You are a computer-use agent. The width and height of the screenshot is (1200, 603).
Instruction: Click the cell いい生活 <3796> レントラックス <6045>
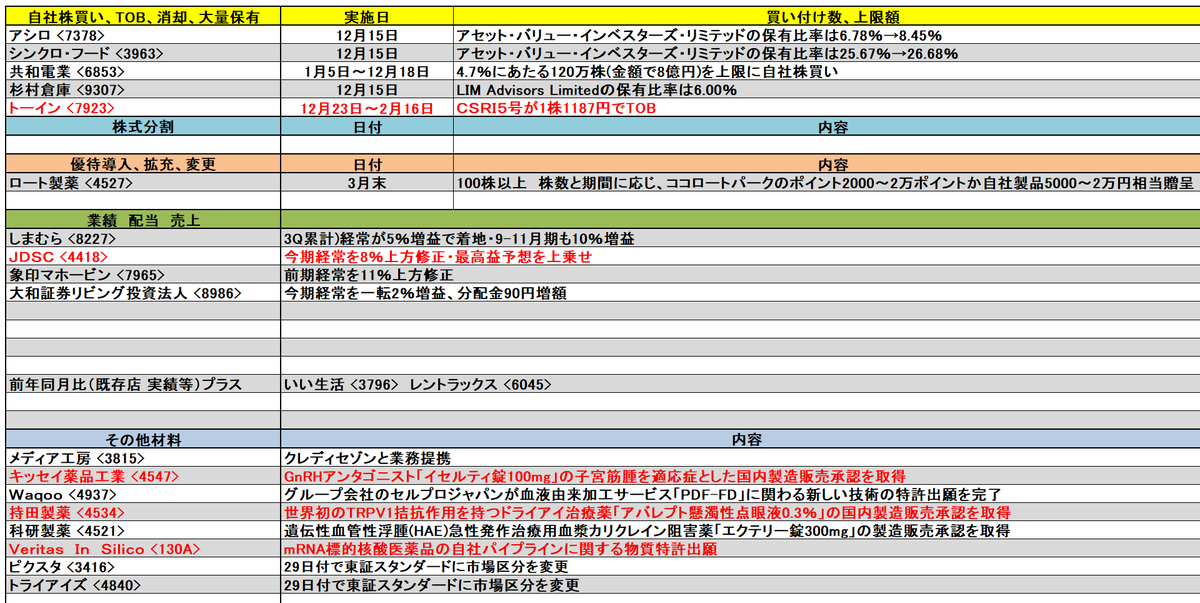pyautogui.click(x=740, y=384)
